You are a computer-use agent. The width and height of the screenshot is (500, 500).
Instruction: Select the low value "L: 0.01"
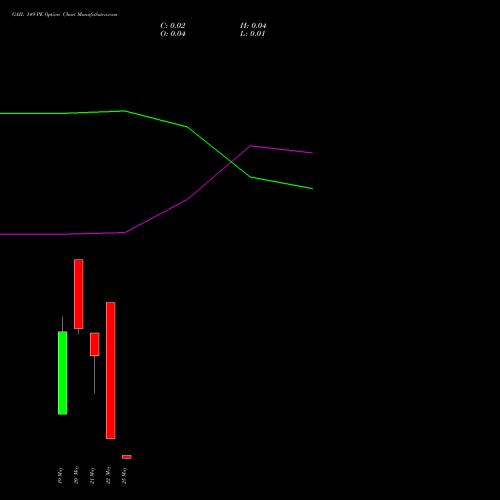click(252, 34)
